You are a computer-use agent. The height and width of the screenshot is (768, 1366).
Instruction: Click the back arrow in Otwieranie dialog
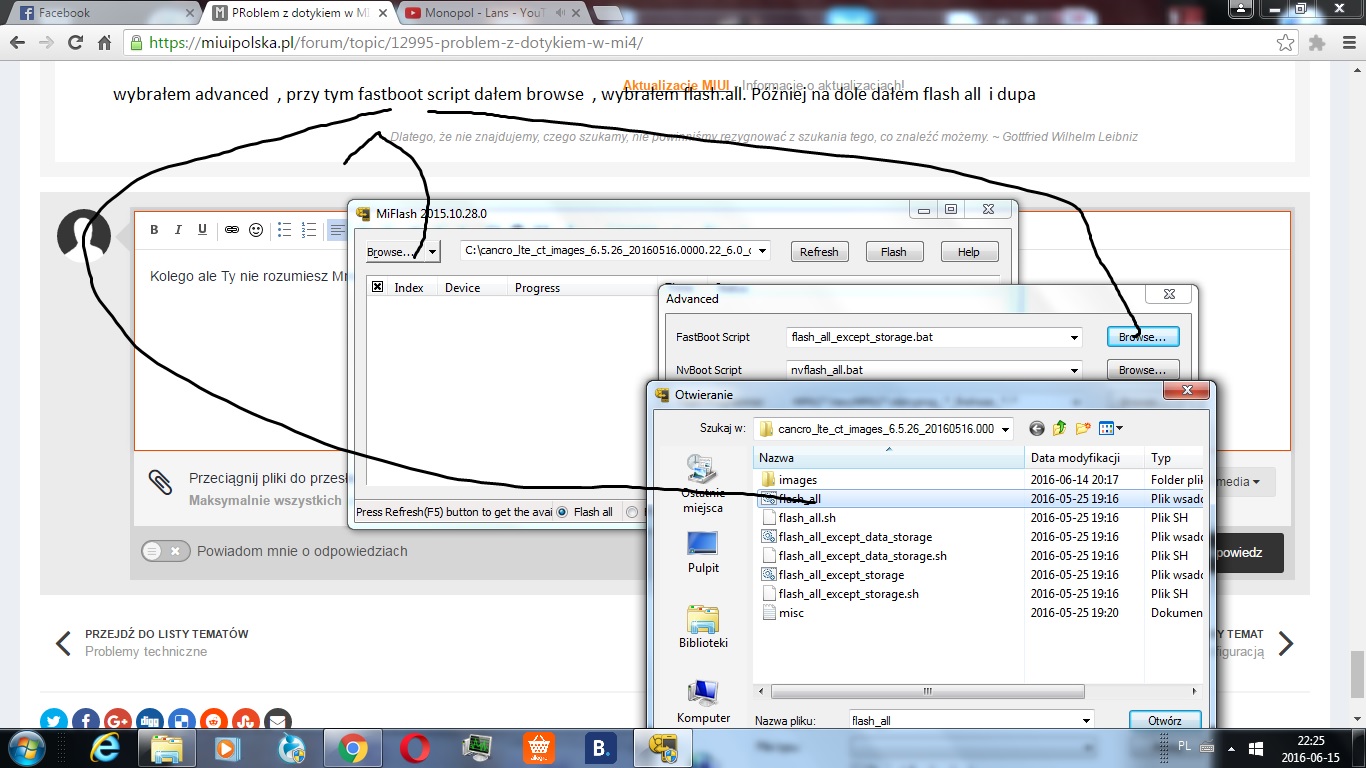[x=1036, y=429]
